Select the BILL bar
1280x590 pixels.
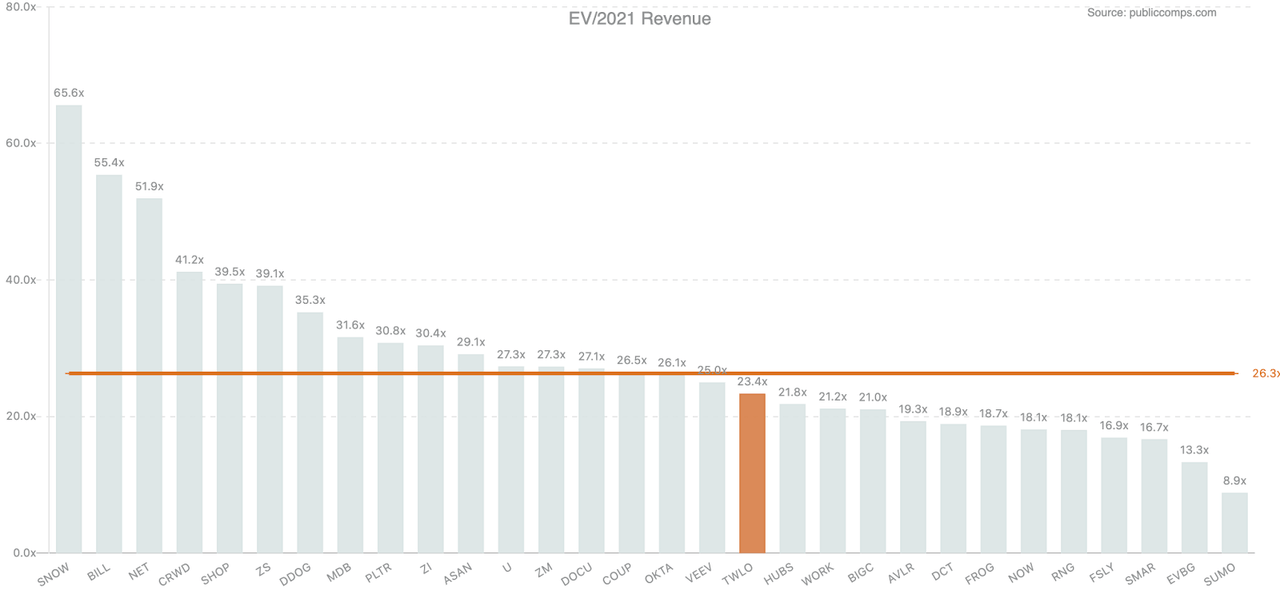click(109, 364)
